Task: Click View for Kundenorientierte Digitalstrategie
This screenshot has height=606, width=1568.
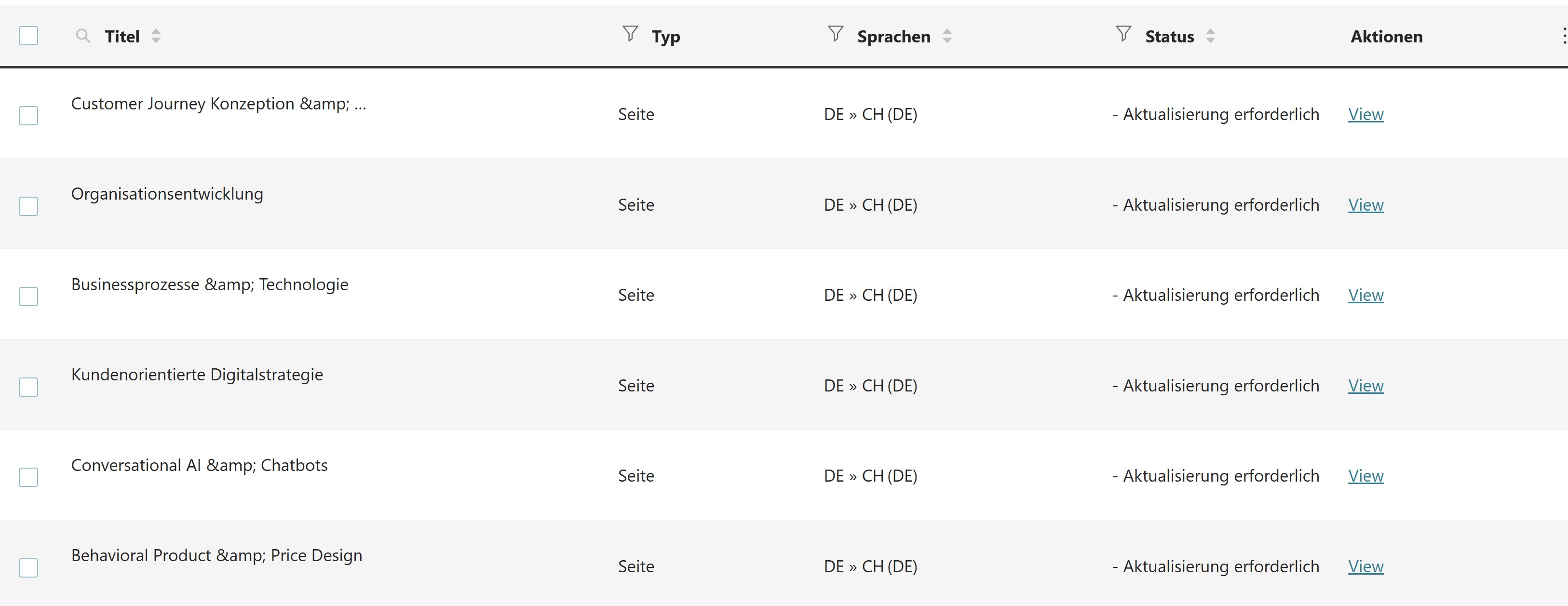Action: click(1365, 386)
